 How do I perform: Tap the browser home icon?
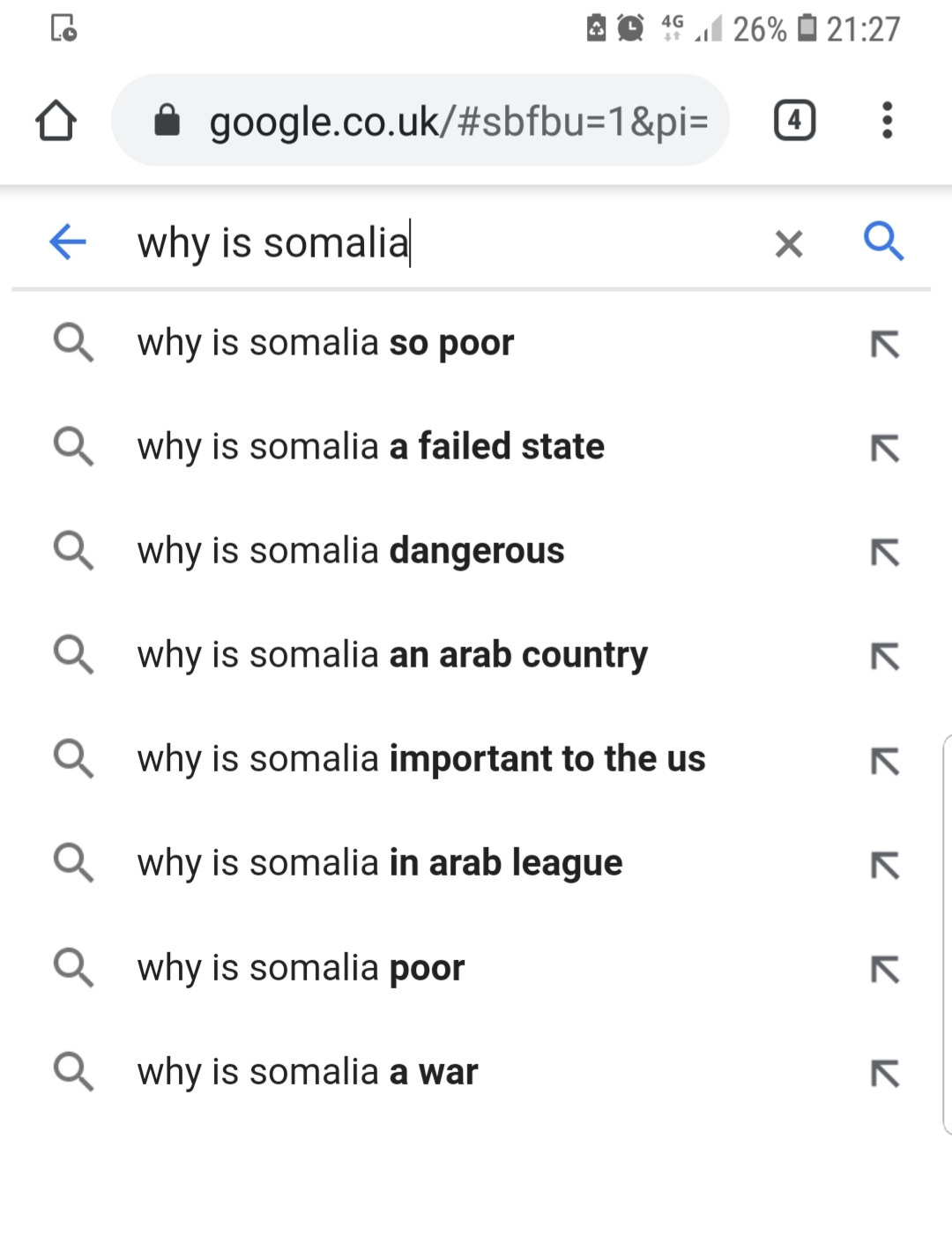[56, 121]
